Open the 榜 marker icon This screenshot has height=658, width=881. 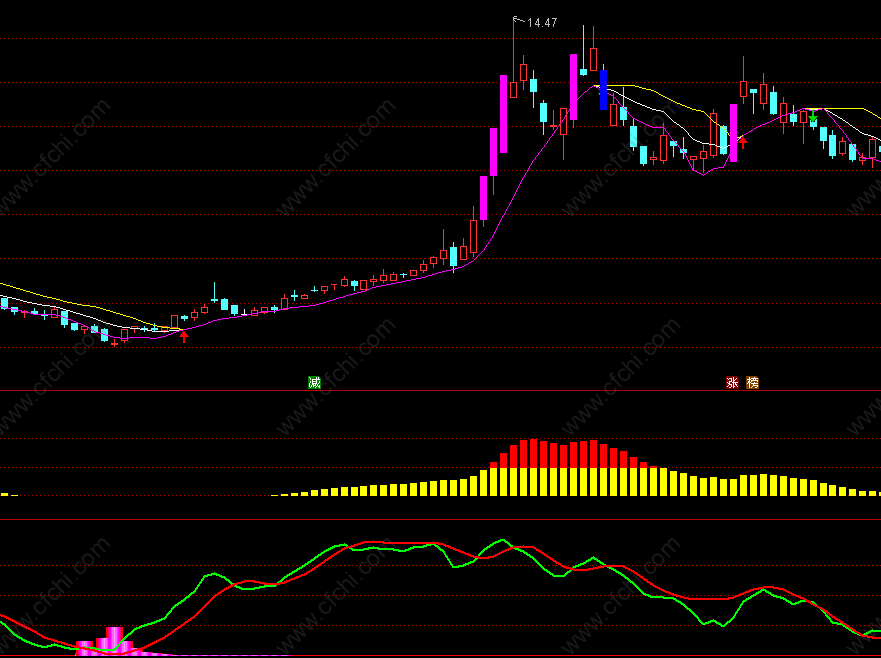tap(752, 383)
